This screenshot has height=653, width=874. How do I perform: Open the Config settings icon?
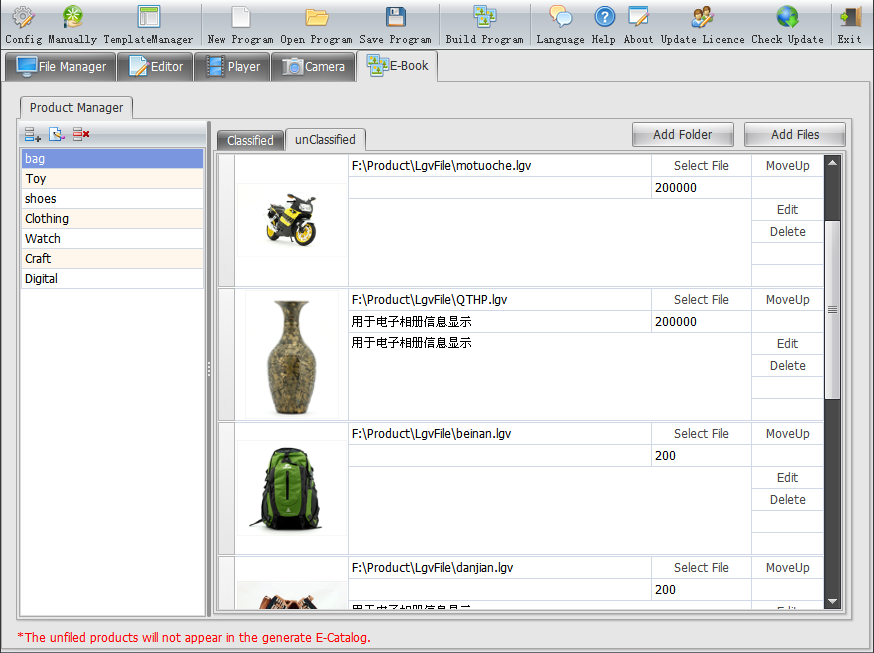coord(23,17)
